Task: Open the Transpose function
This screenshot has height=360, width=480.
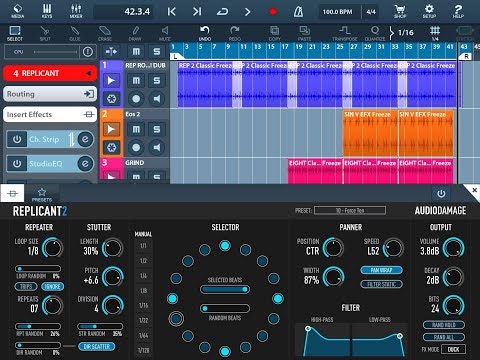Action: pyautogui.click(x=345, y=33)
